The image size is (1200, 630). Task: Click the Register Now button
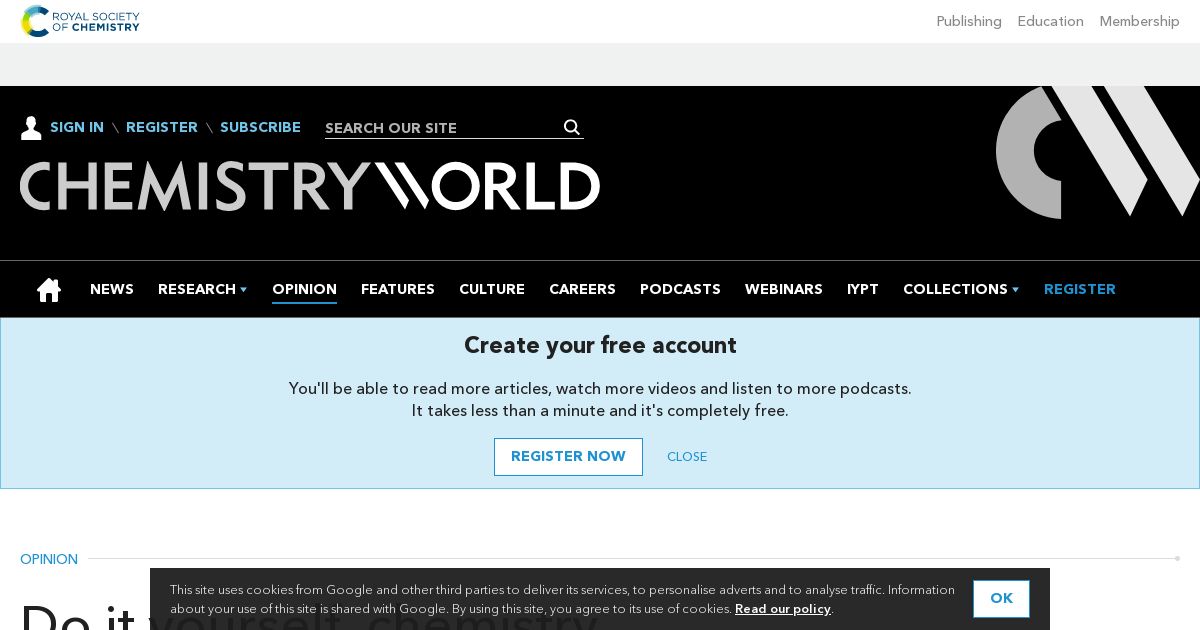point(568,457)
